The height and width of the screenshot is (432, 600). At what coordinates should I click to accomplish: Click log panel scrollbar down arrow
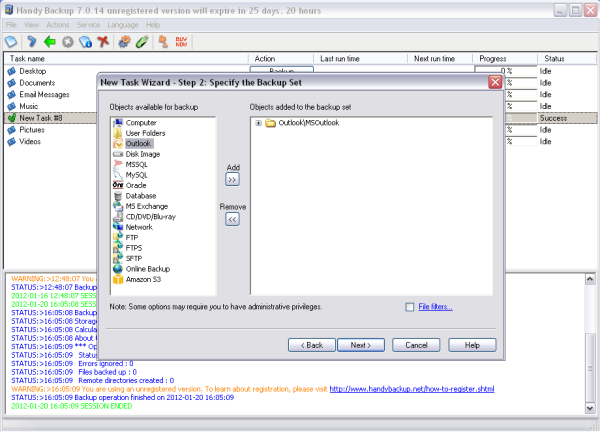(x=590, y=408)
